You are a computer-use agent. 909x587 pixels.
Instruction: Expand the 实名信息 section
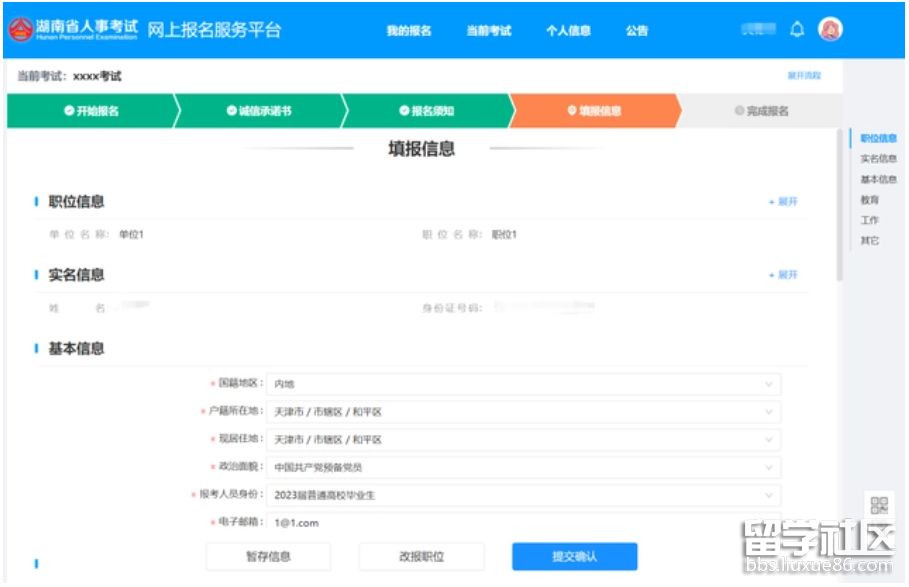(783, 275)
